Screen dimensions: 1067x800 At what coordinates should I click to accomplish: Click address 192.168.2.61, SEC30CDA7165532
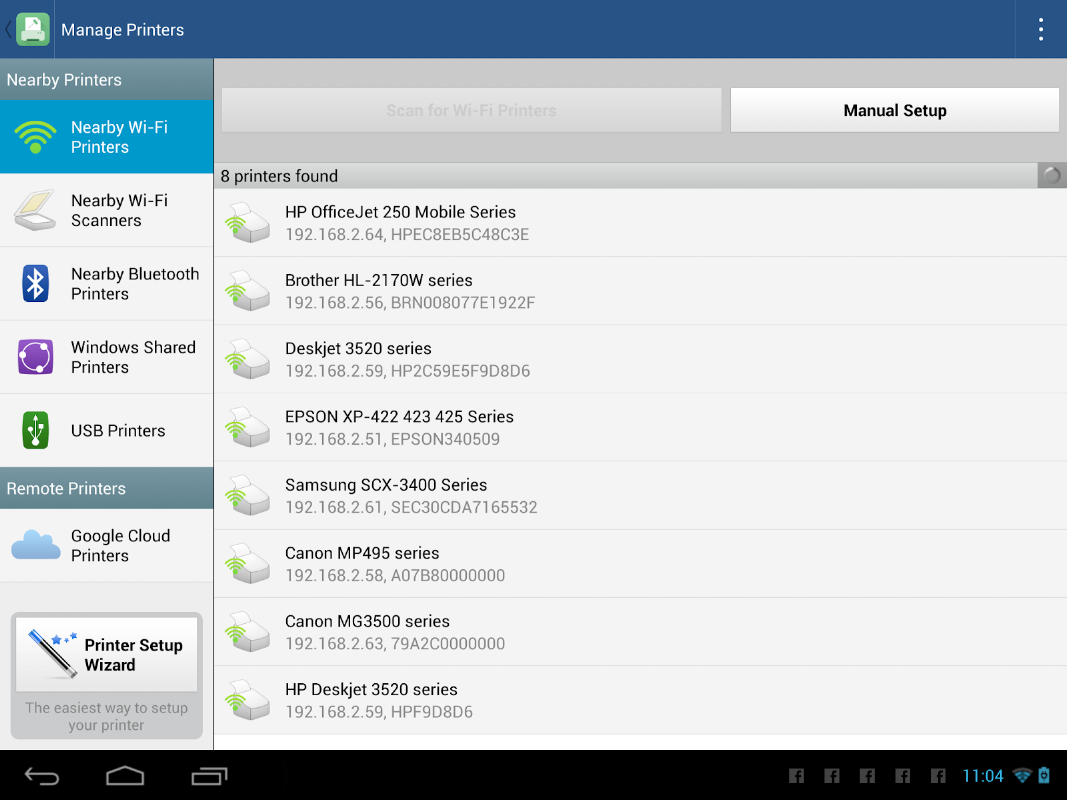pyautogui.click(x=411, y=507)
